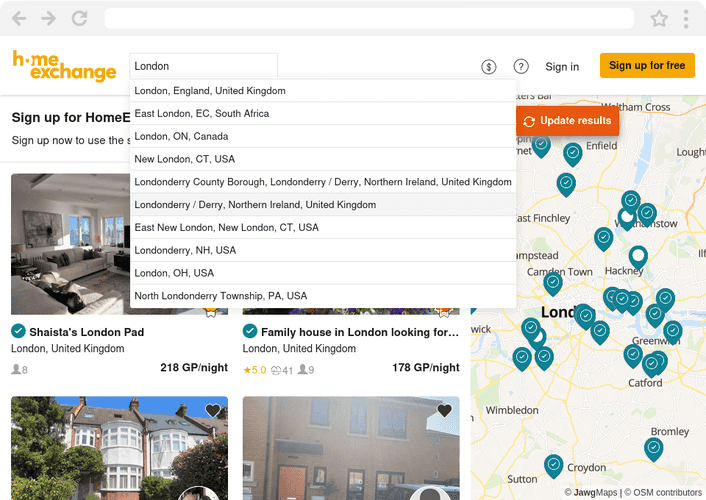Choose New London, CT, USA suggestion
The image size is (706, 500).
coord(323,159)
